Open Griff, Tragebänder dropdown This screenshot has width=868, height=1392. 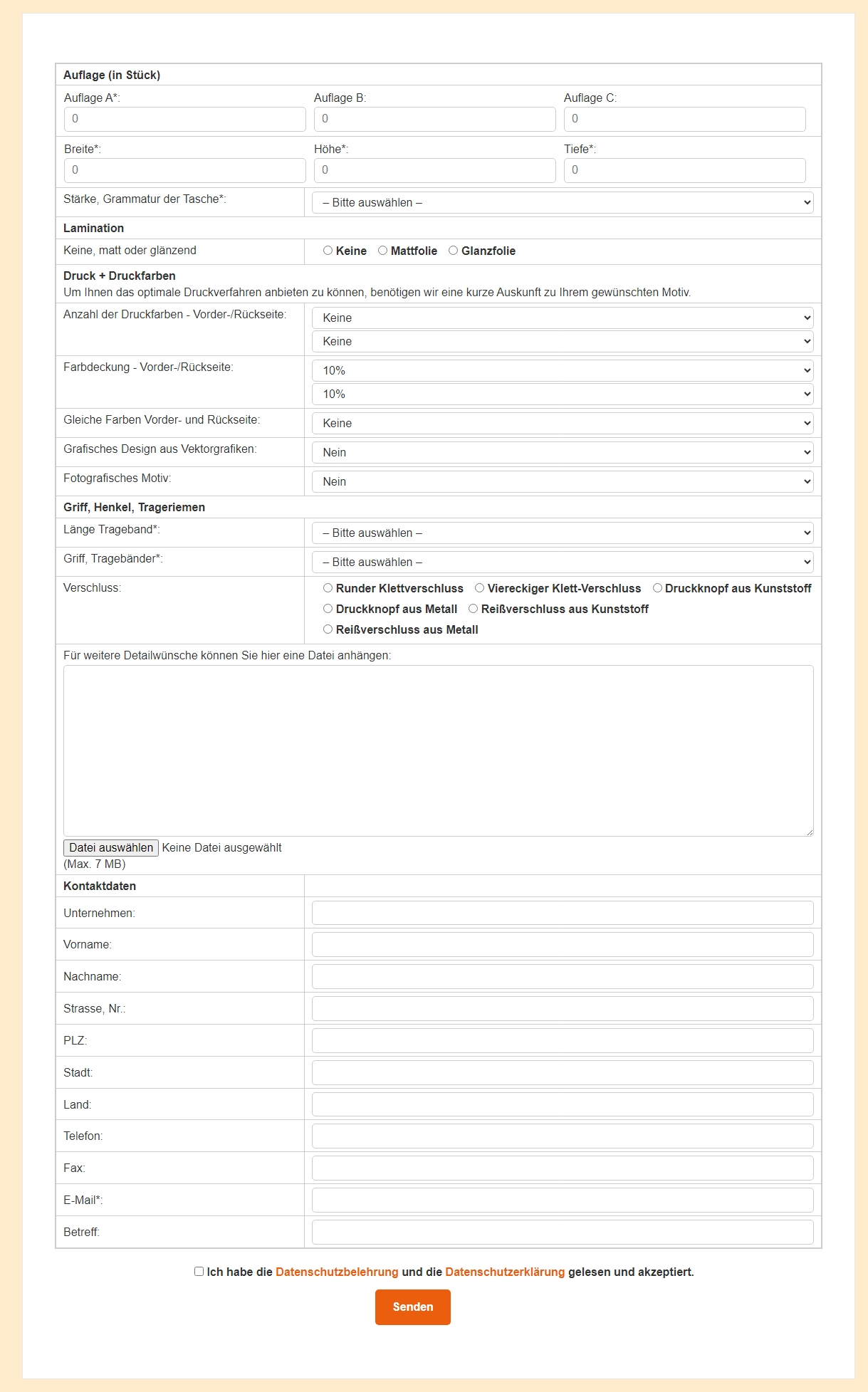coord(563,562)
